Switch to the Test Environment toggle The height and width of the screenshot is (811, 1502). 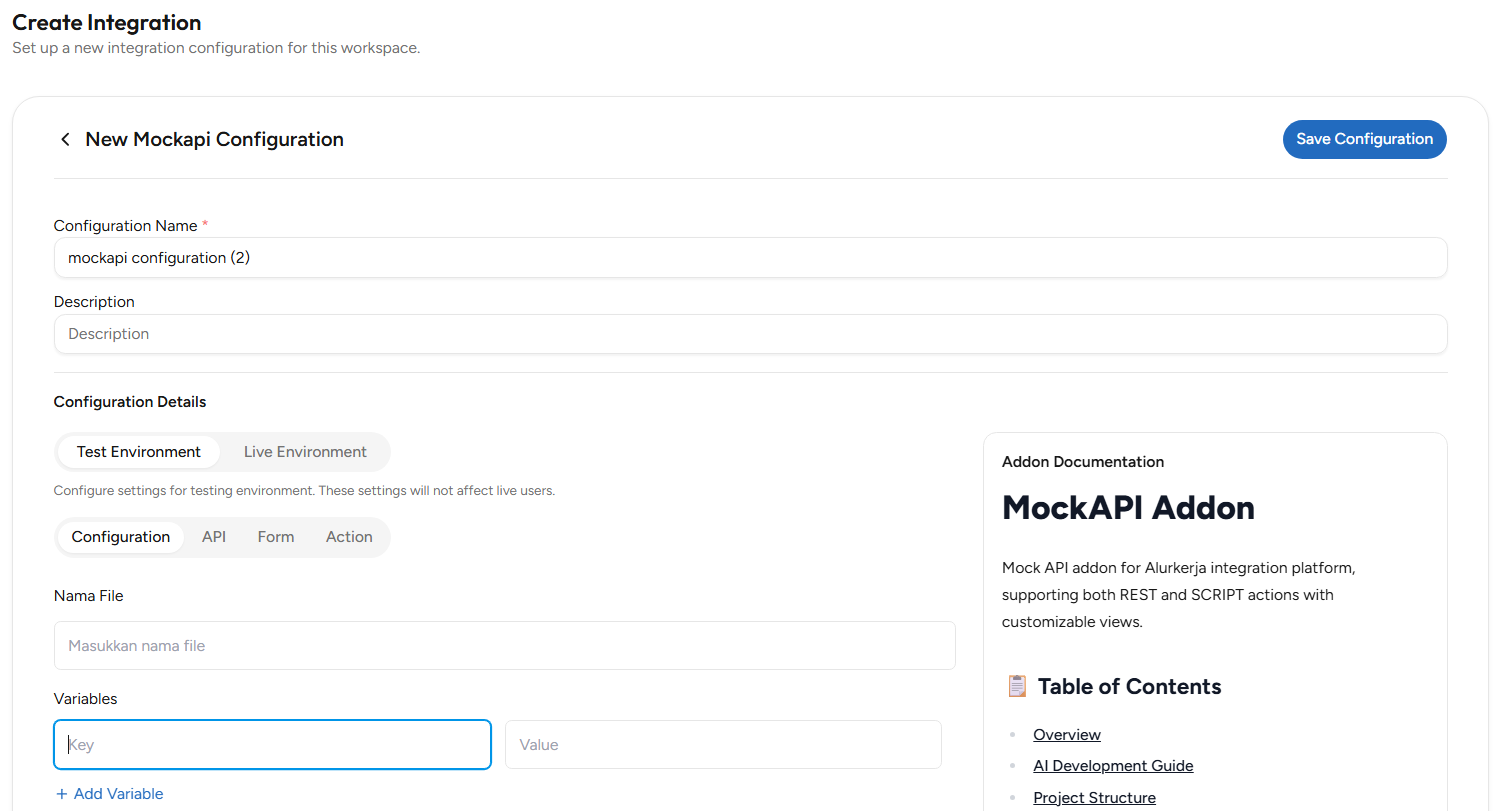[x=139, y=452]
